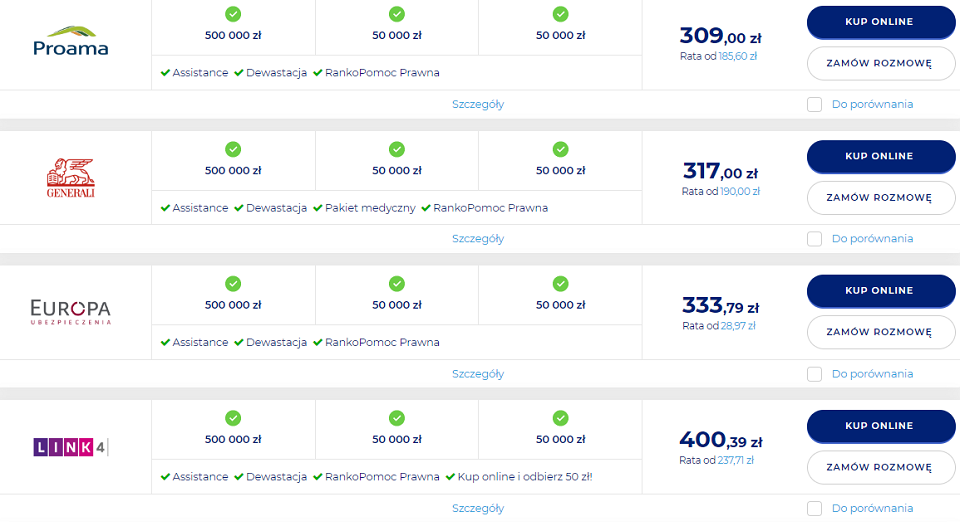Image resolution: width=960 pixels, height=531 pixels.
Task: Select Link4 Do porównania checkbox
Action: click(814, 508)
